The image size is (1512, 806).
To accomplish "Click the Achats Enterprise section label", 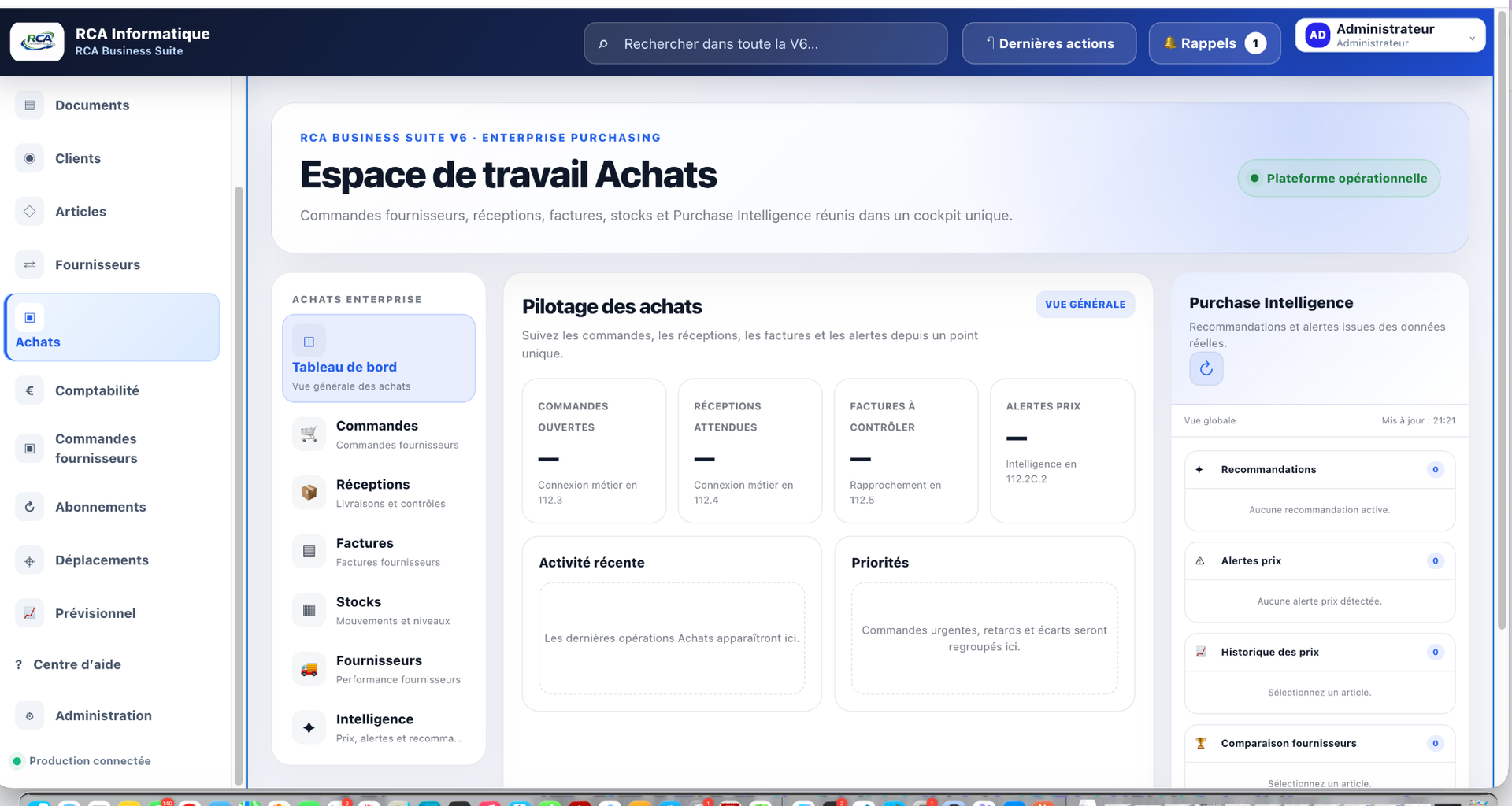I will [357, 300].
